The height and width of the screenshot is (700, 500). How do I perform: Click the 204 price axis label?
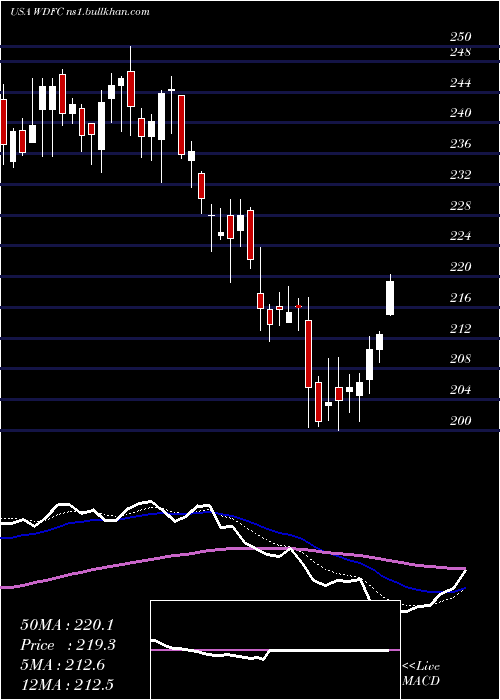coord(460,390)
